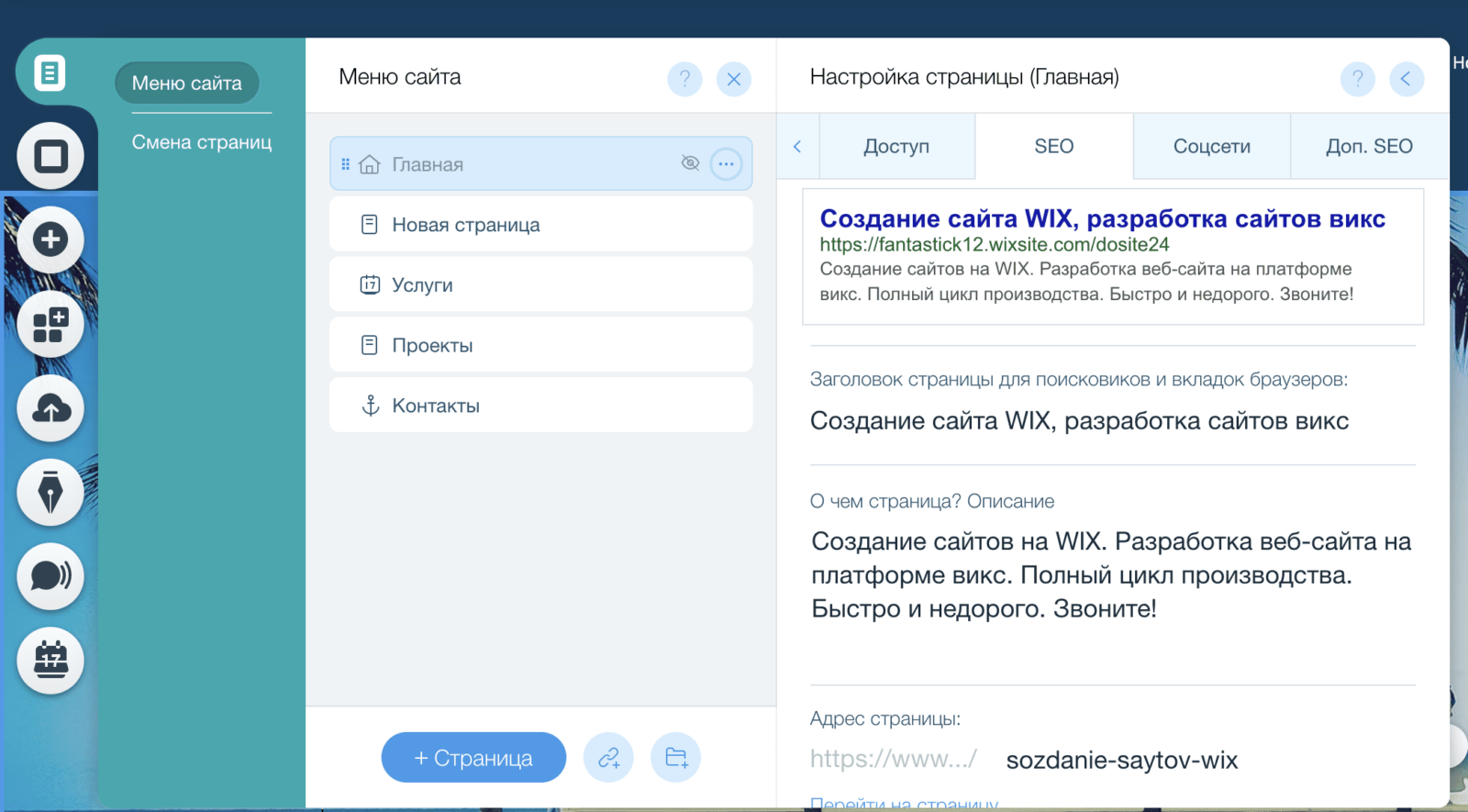Select the Главная page row
This screenshot has width=1468, height=812.
click(540, 164)
